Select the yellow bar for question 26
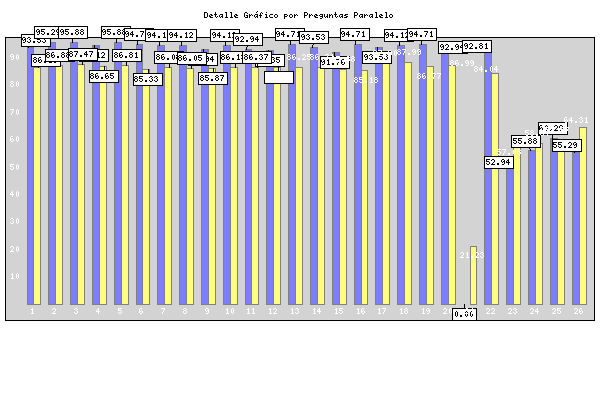600x400 pixels. tap(583, 216)
